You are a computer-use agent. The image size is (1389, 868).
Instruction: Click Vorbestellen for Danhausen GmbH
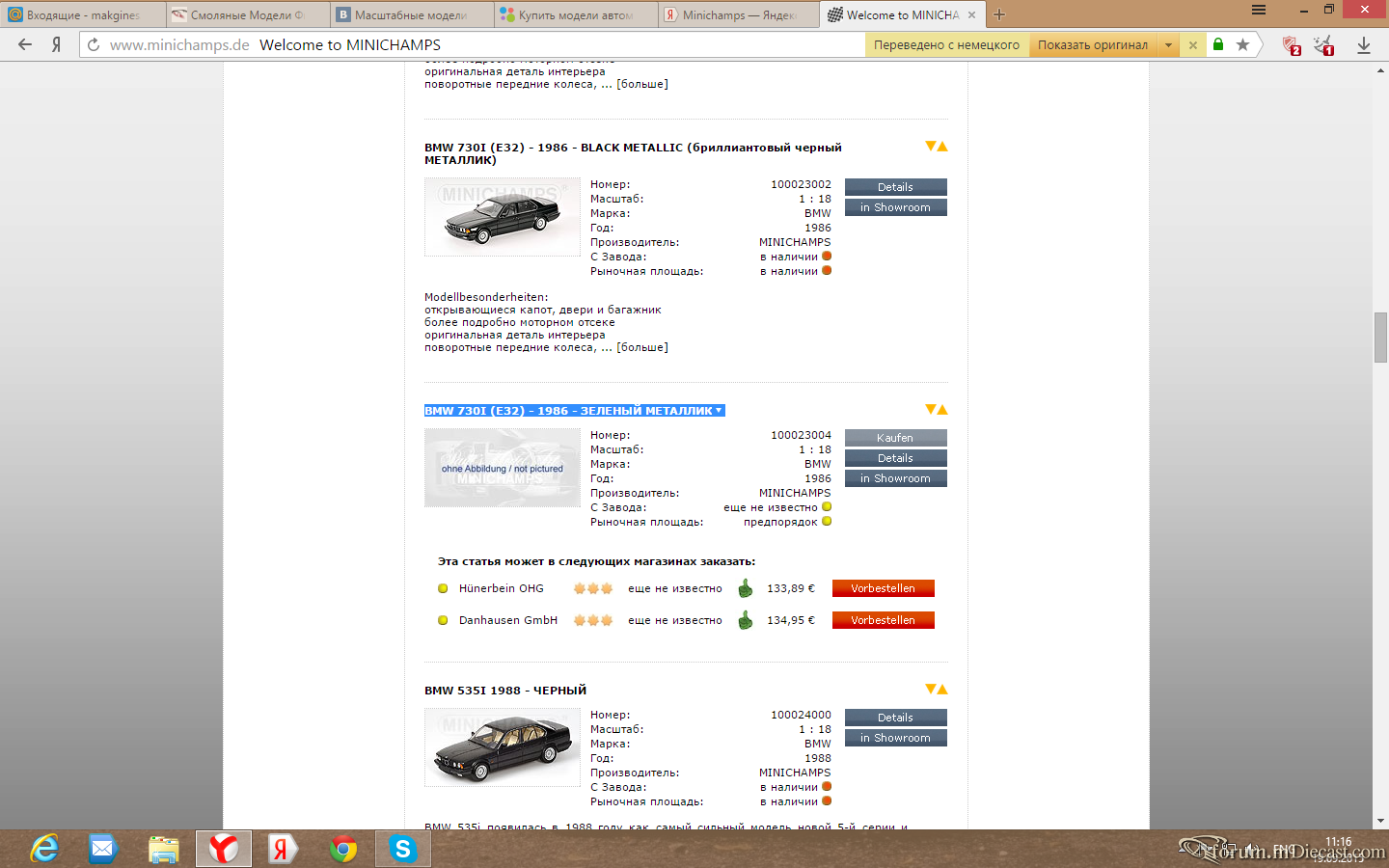click(x=883, y=620)
